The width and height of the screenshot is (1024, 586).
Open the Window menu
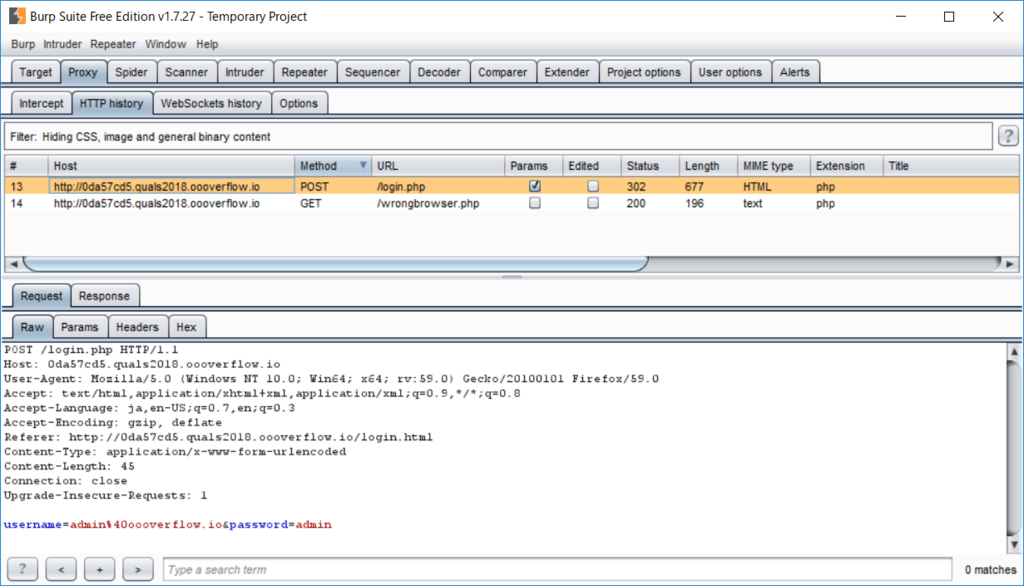(x=165, y=44)
